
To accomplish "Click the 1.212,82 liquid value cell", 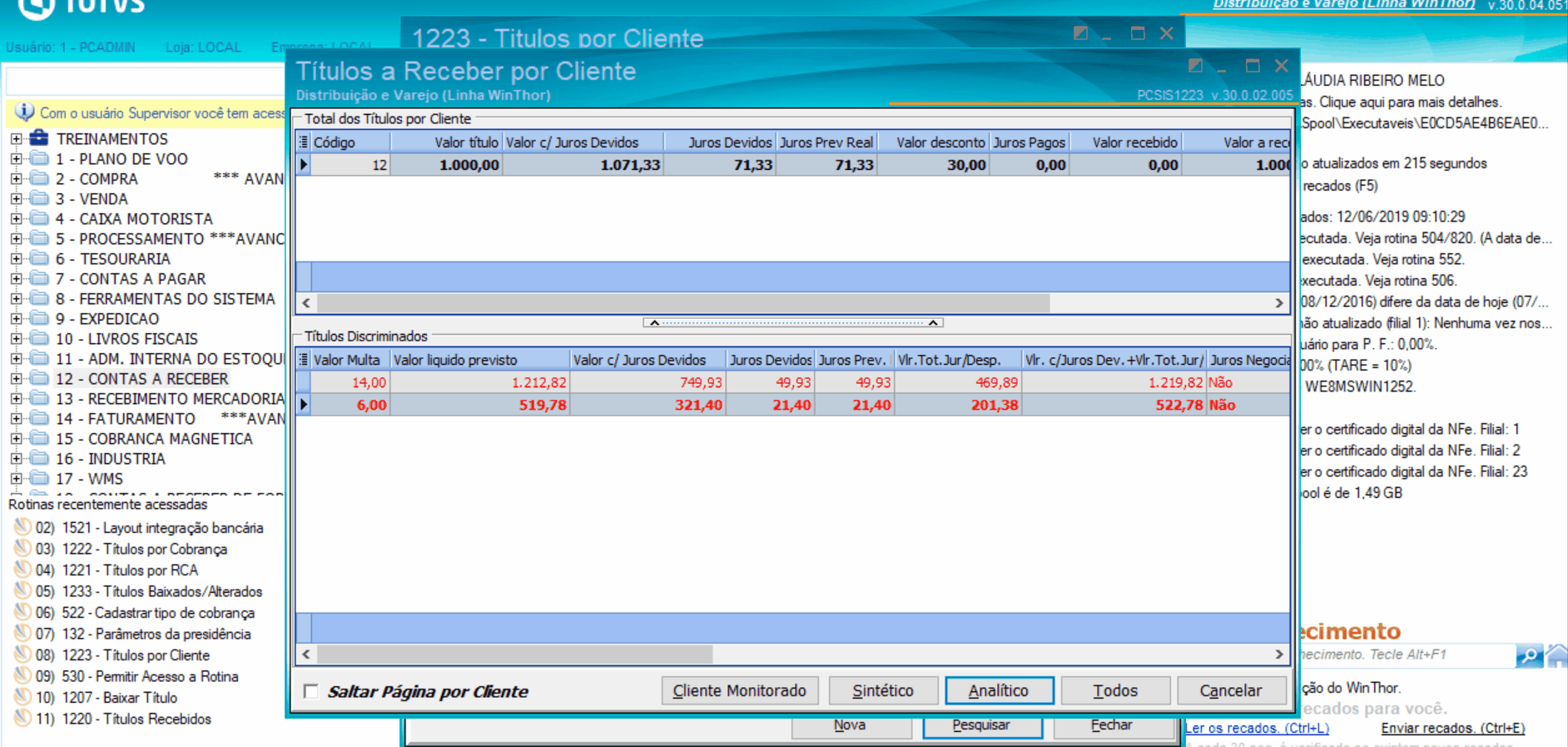I will coord(479,383).
